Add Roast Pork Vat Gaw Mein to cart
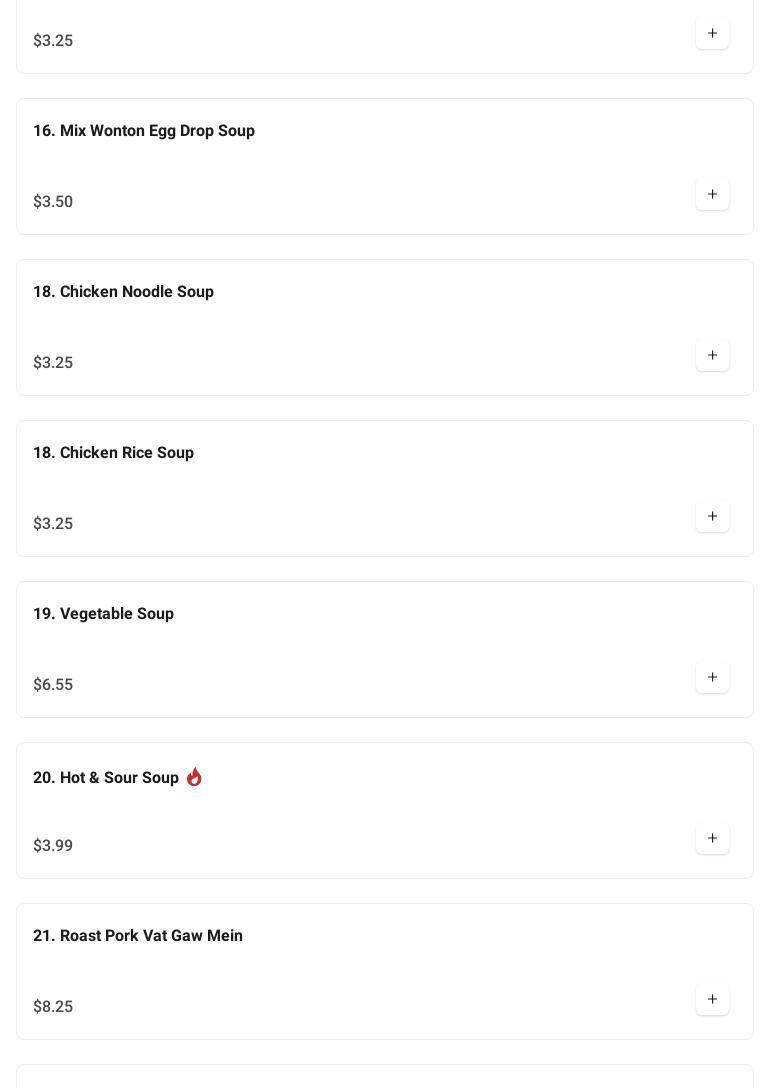The height and width of the screenshot is (1088, 770). pos(712,999)
